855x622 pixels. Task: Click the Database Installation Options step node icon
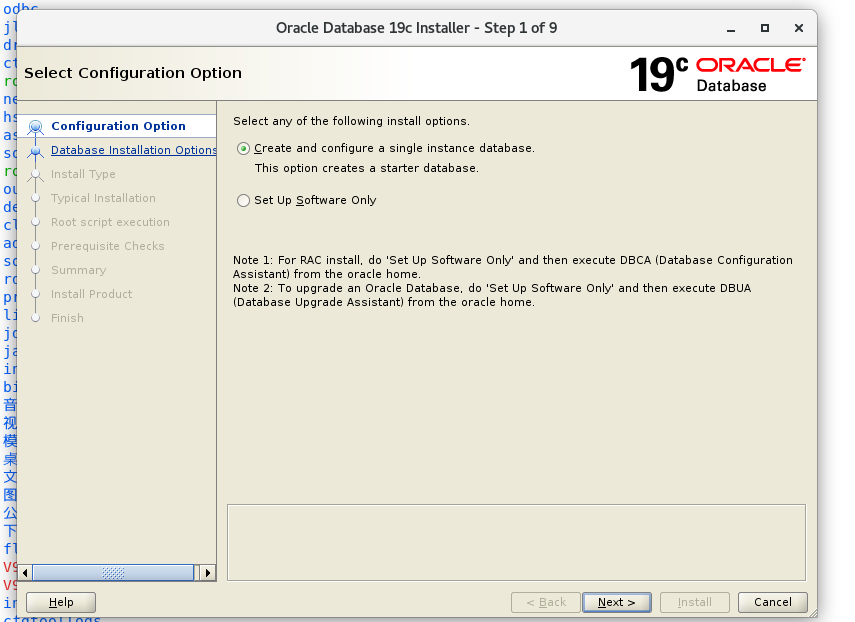tap(35, 151)
